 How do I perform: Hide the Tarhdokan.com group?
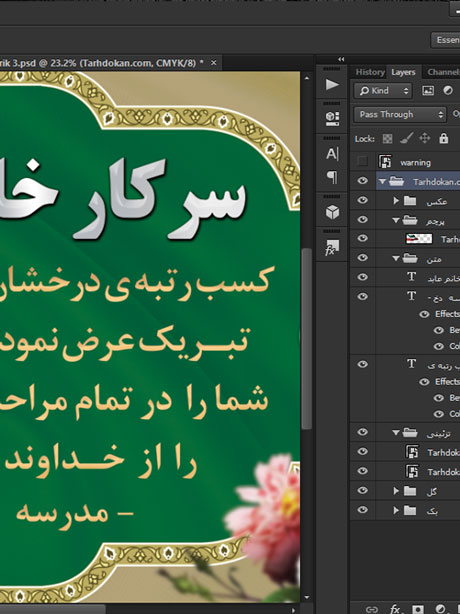point(363,181)
